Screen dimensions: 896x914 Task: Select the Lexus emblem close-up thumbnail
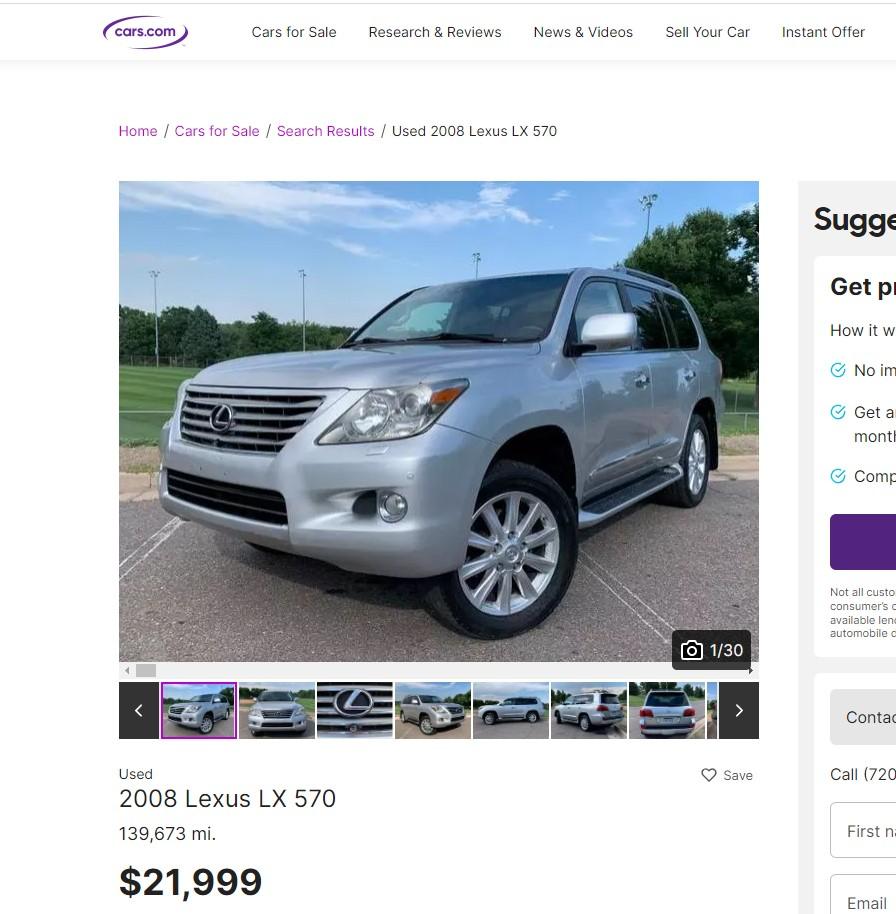pos(355,711)
